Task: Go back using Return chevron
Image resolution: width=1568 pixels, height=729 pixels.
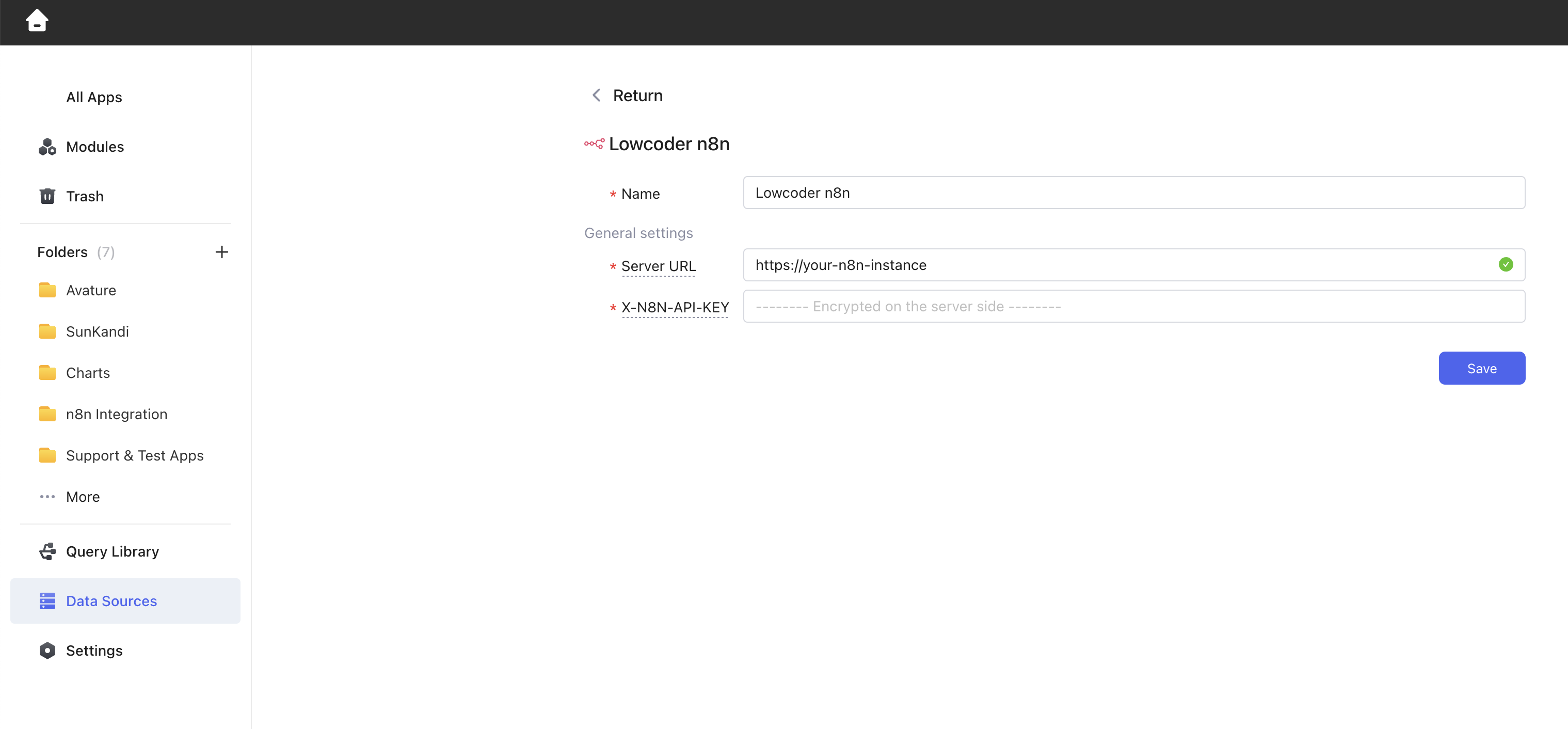Action: click(597, 96)
